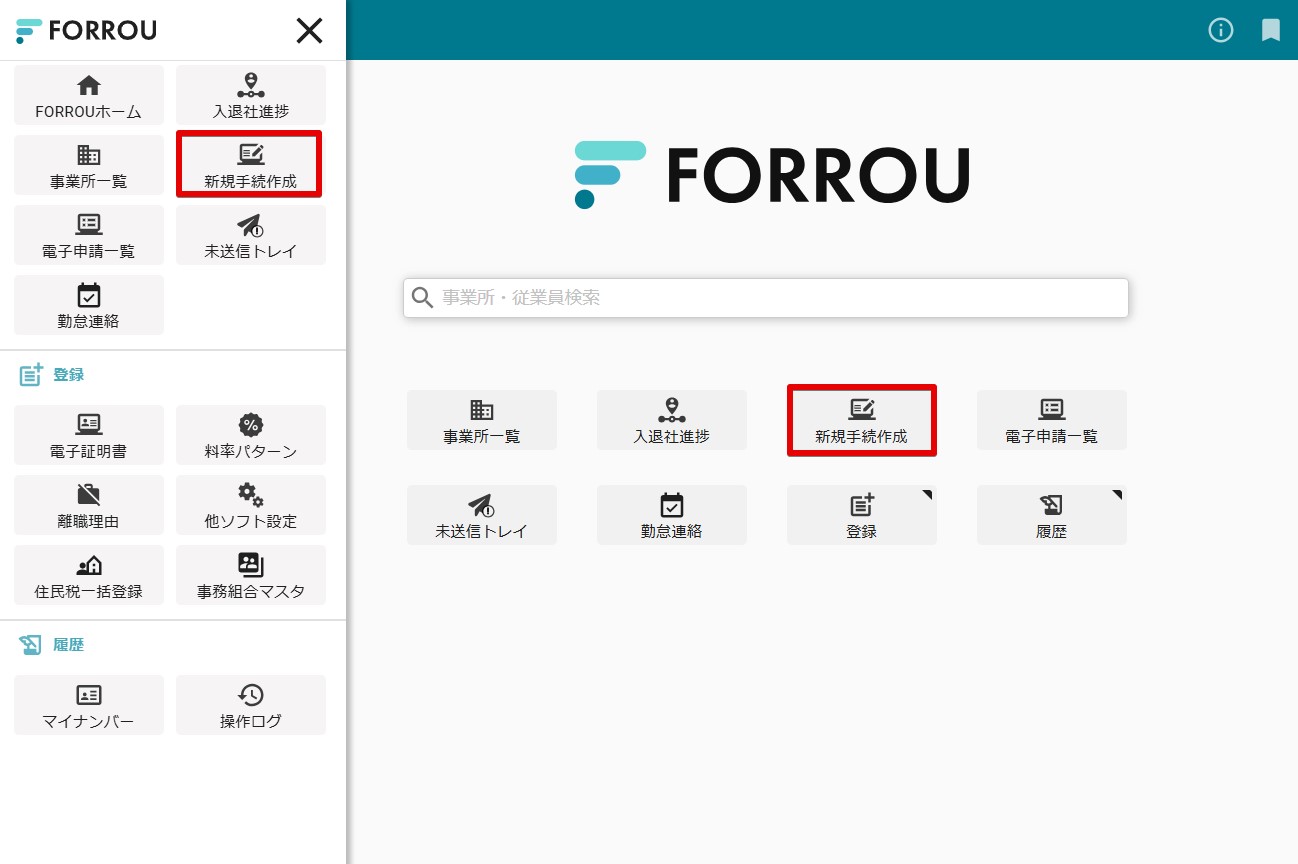Open 電子証明書 registration
This screenshot has width=1298, height=864.
[x=89, y=435]
